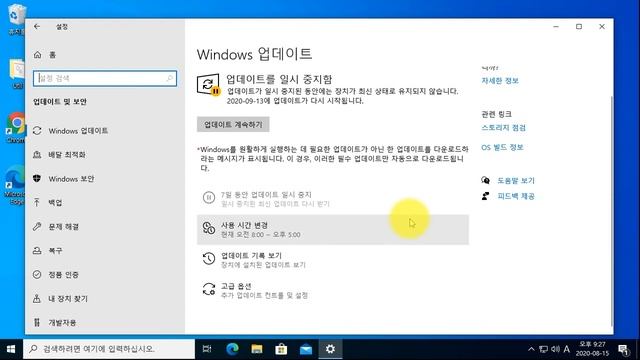Click the IME language indicator A
640x360 pixels.
point(567,349)
